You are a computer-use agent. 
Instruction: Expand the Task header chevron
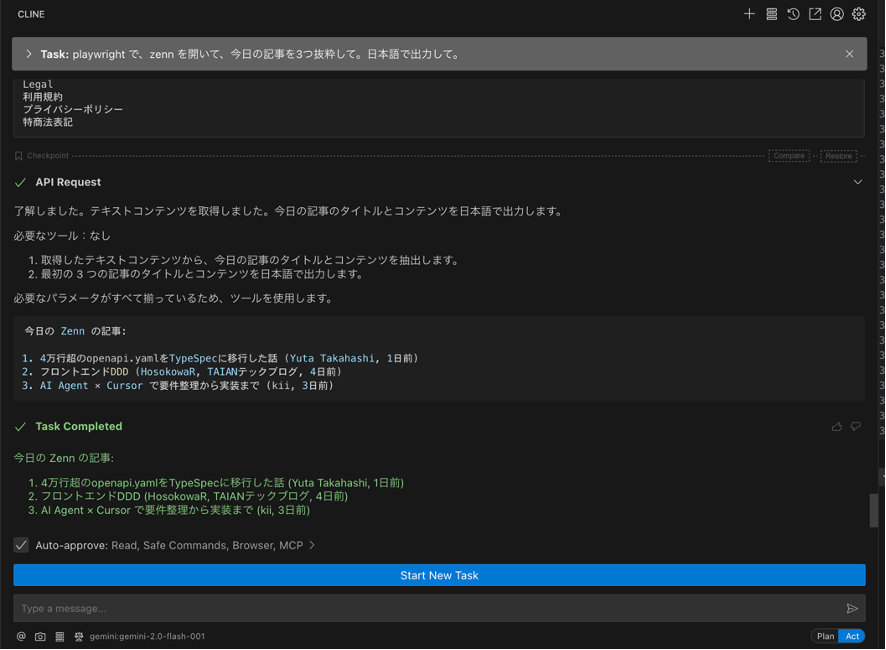29,54
